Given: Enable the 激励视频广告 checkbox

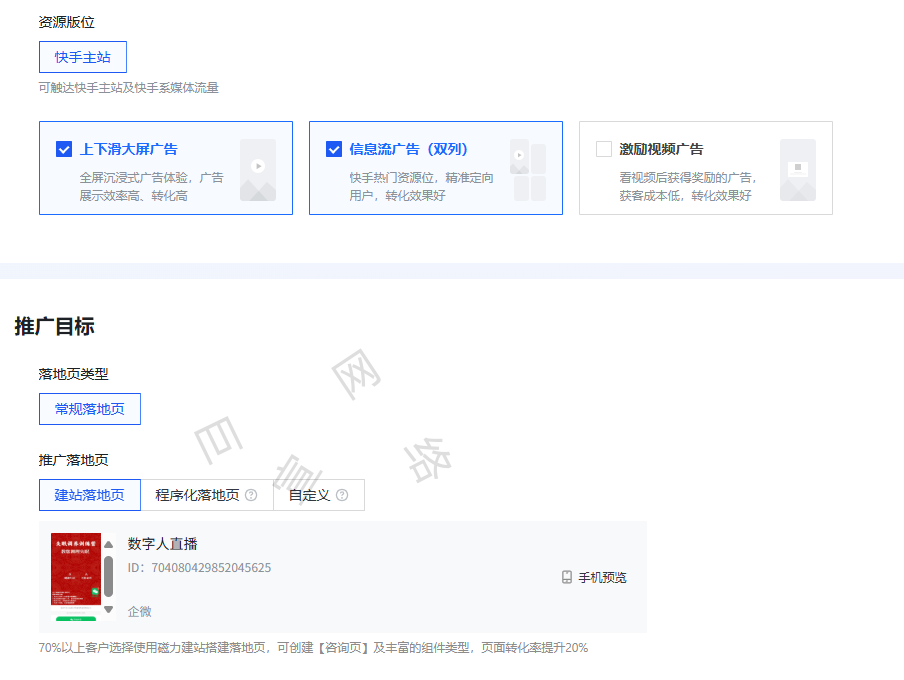Looking at the screenshot, I should (603, 148).
